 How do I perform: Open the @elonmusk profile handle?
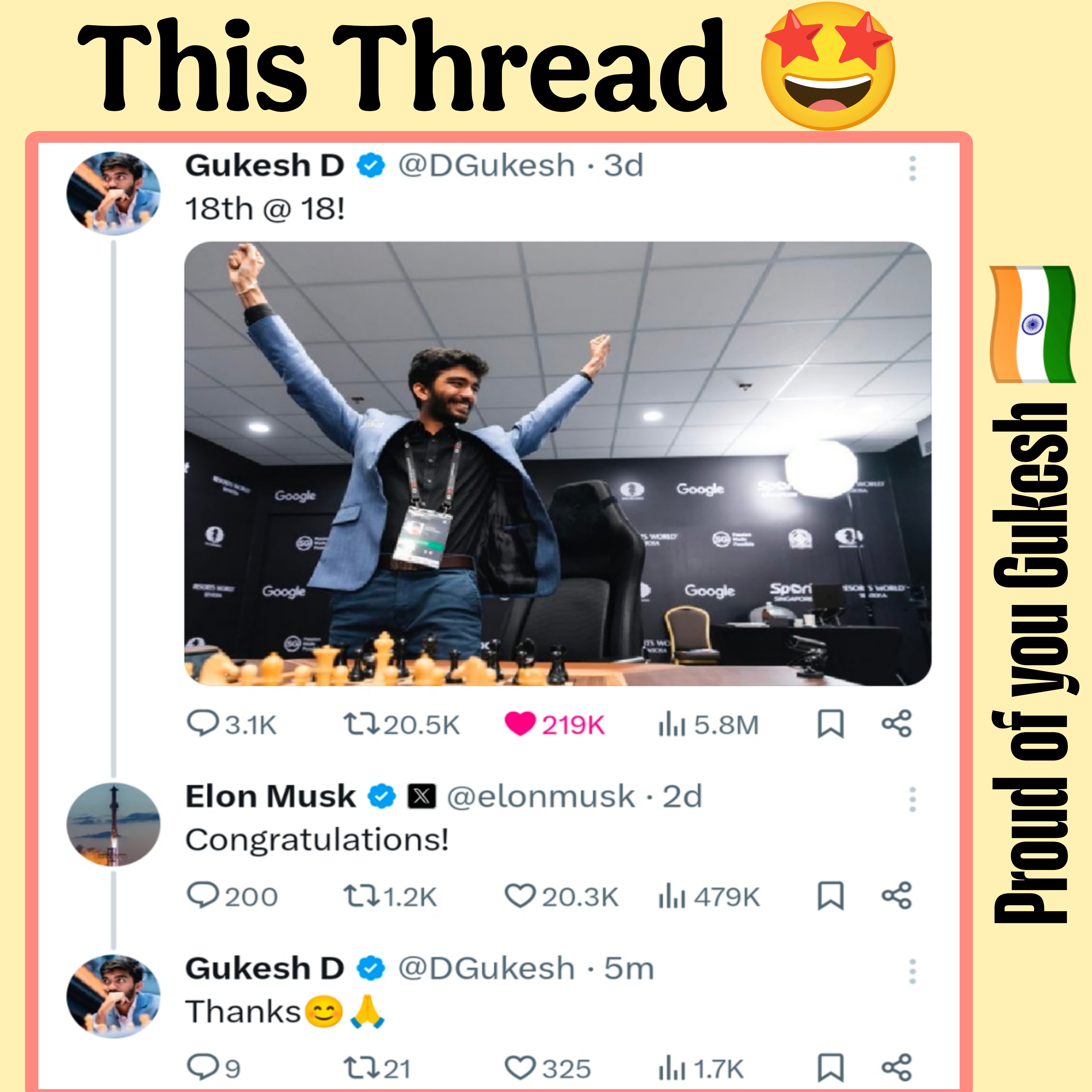coord(541,796)
